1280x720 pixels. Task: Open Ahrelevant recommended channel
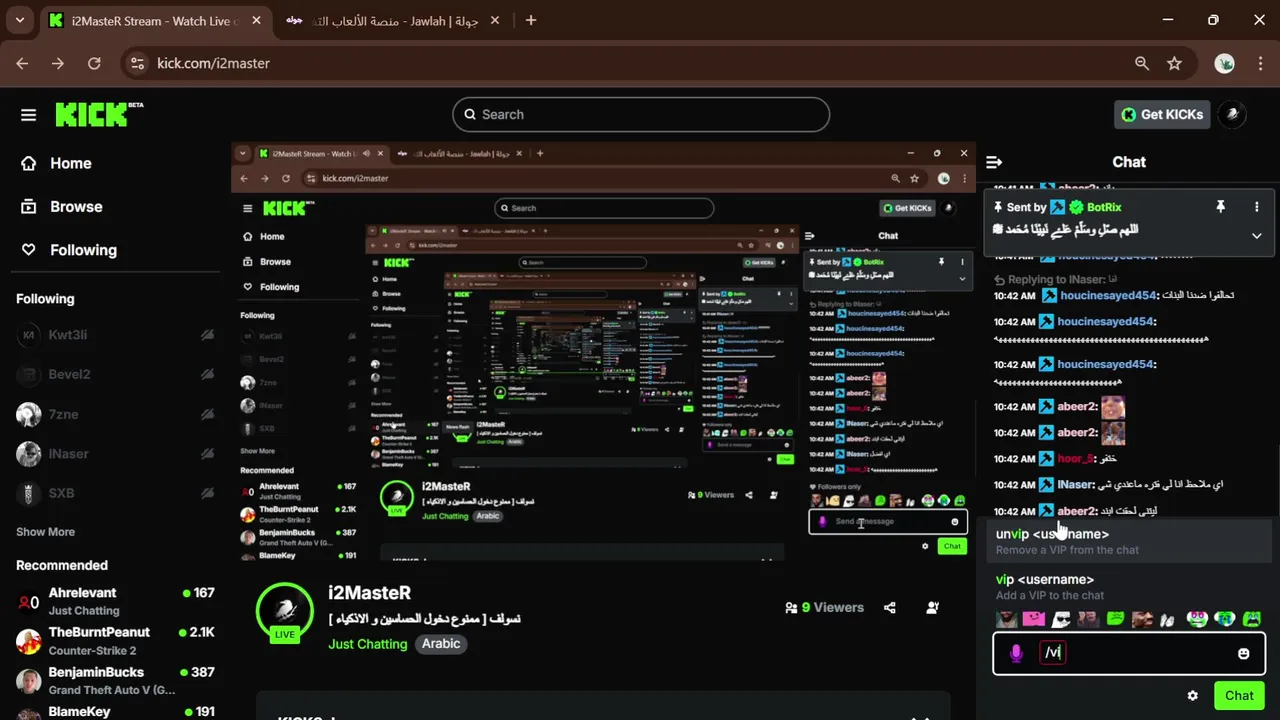[x=115, y=601]
